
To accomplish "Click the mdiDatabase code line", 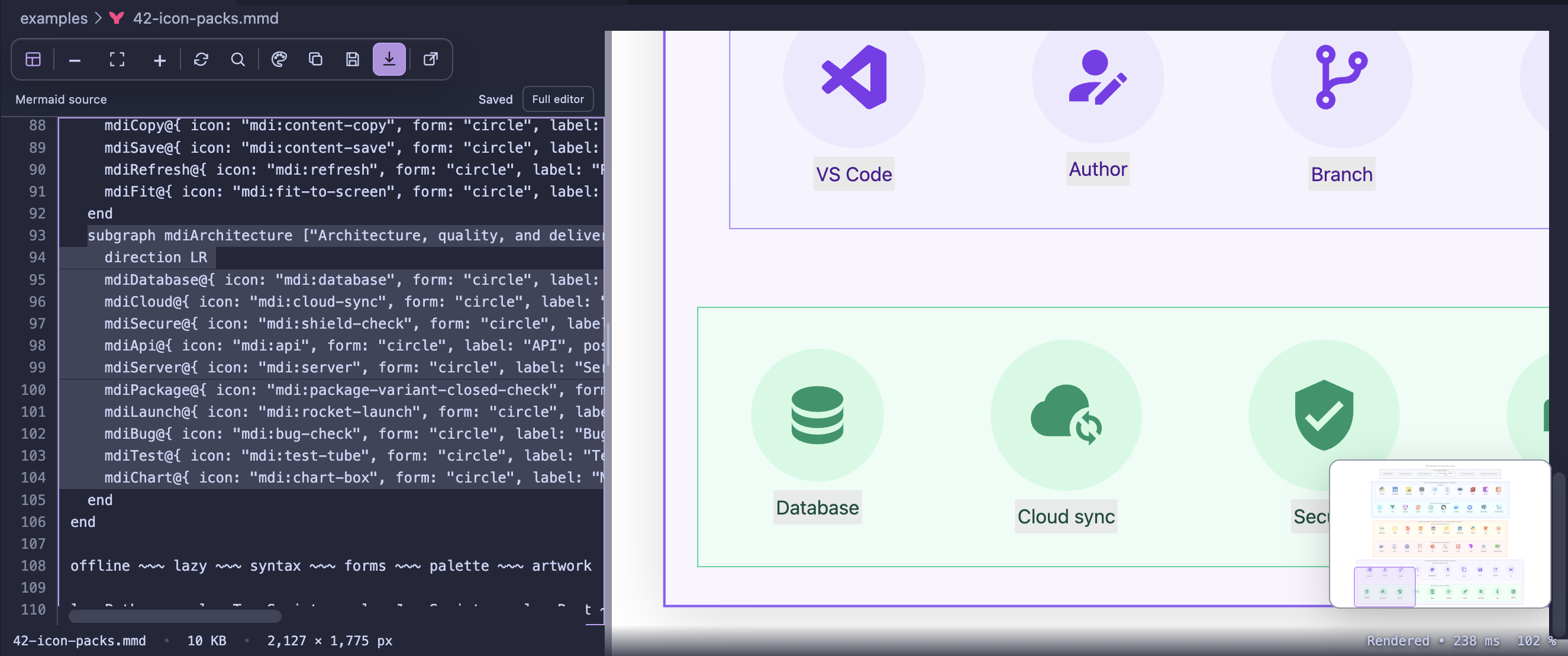I will click(x=353, y=280).
